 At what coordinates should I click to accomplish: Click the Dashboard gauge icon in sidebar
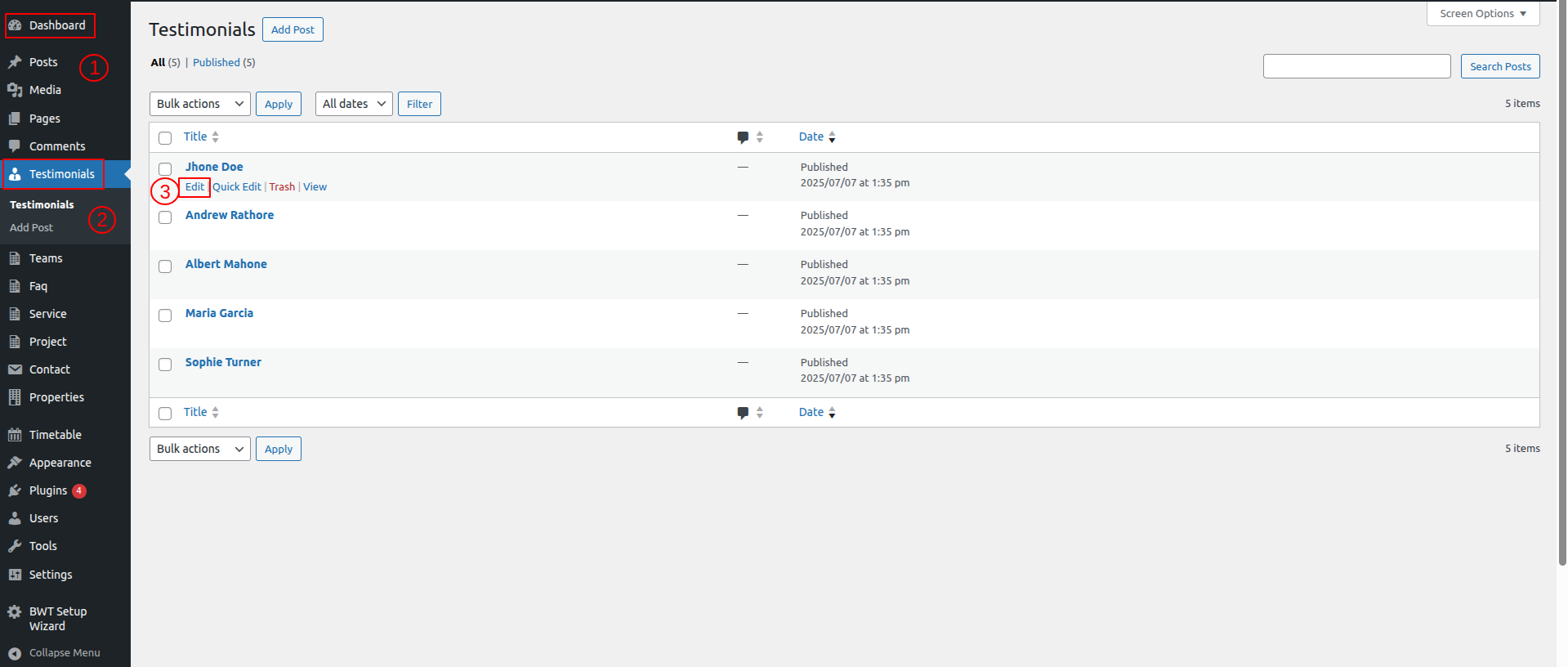pyautogui.click(x=15, y=25)
